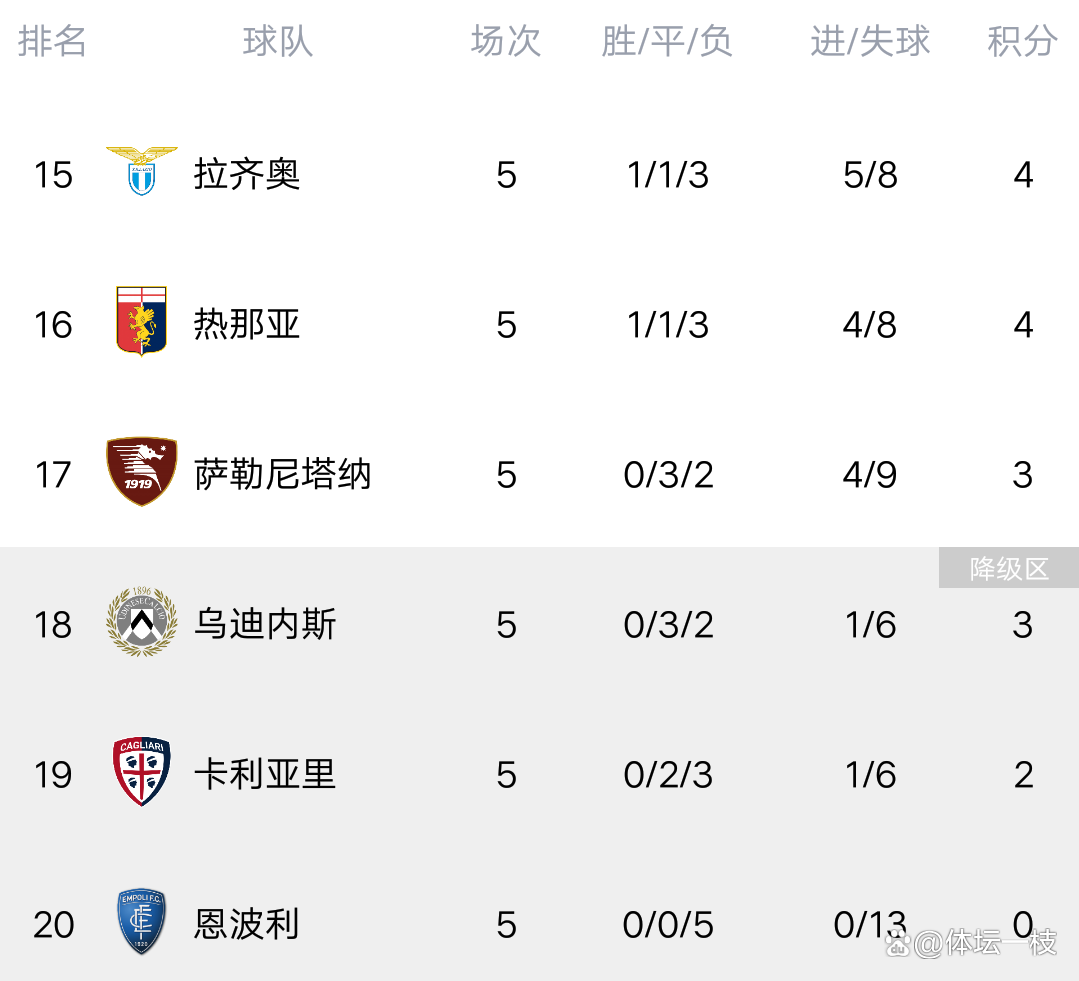The image size is (1079, 981).
Task: Open team page for 萨勒尼塔纳
Action: (x=283, y=474)
